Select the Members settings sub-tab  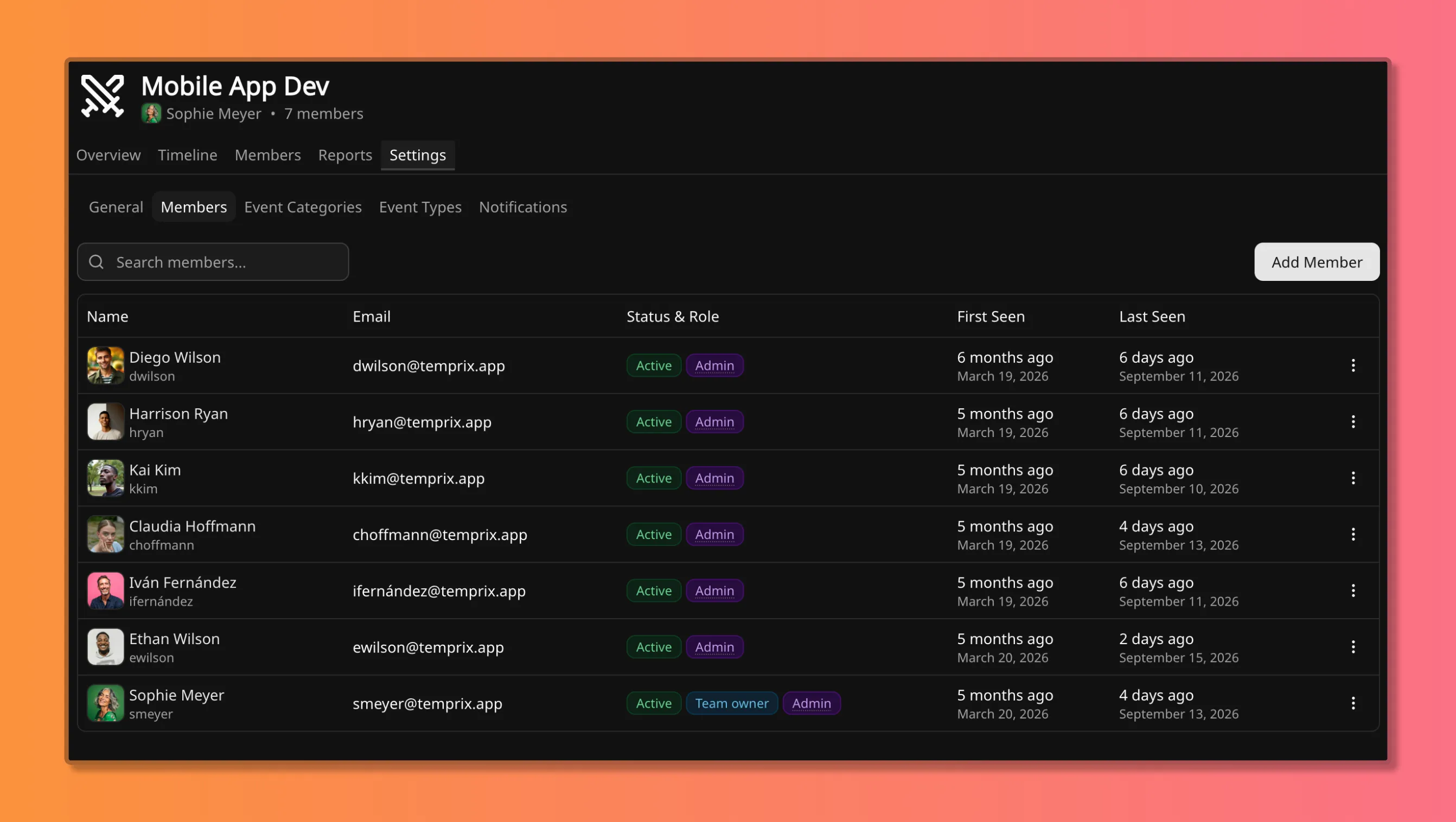(194, 207)
